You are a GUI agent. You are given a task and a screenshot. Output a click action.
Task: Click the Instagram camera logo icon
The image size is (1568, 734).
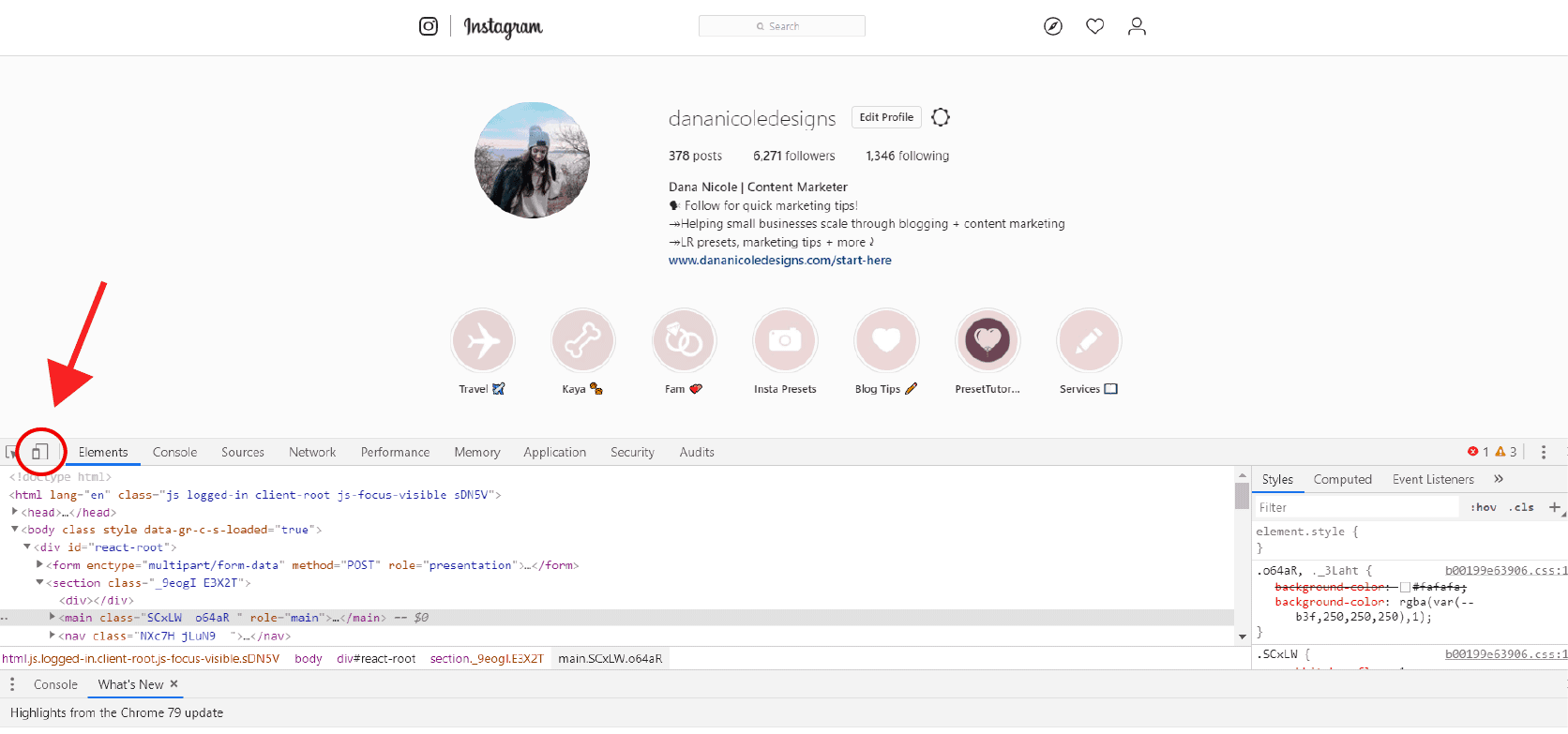(429, 26)
